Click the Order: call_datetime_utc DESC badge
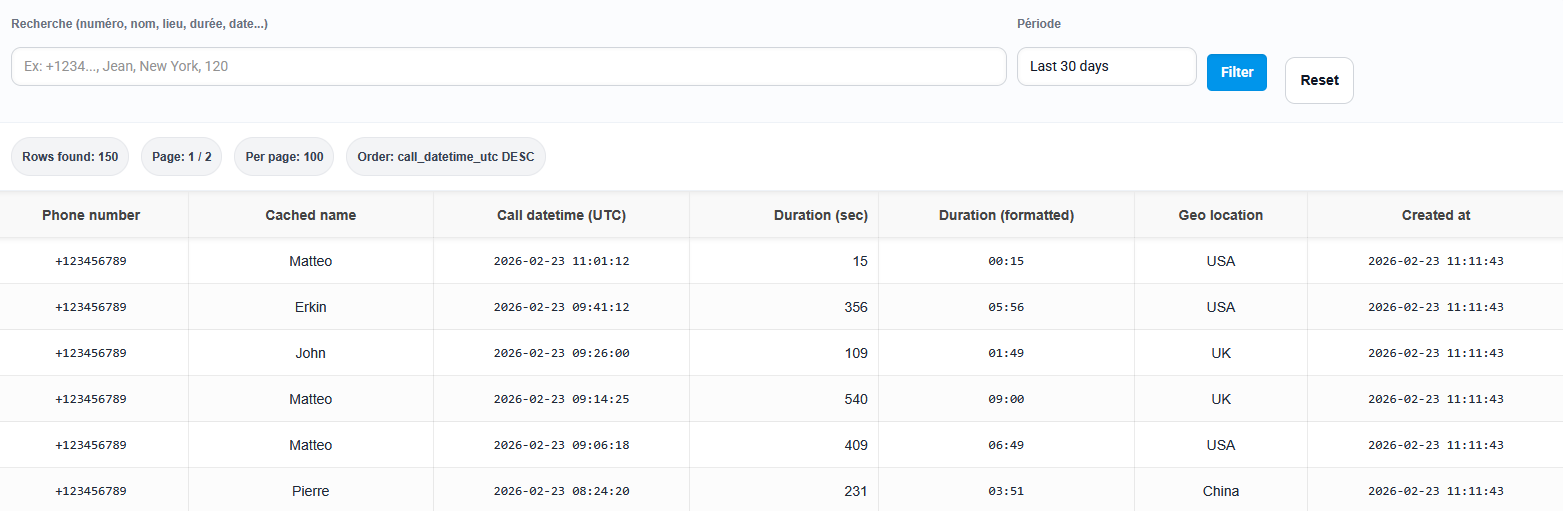1563x511 pixels. coord(445,157)
